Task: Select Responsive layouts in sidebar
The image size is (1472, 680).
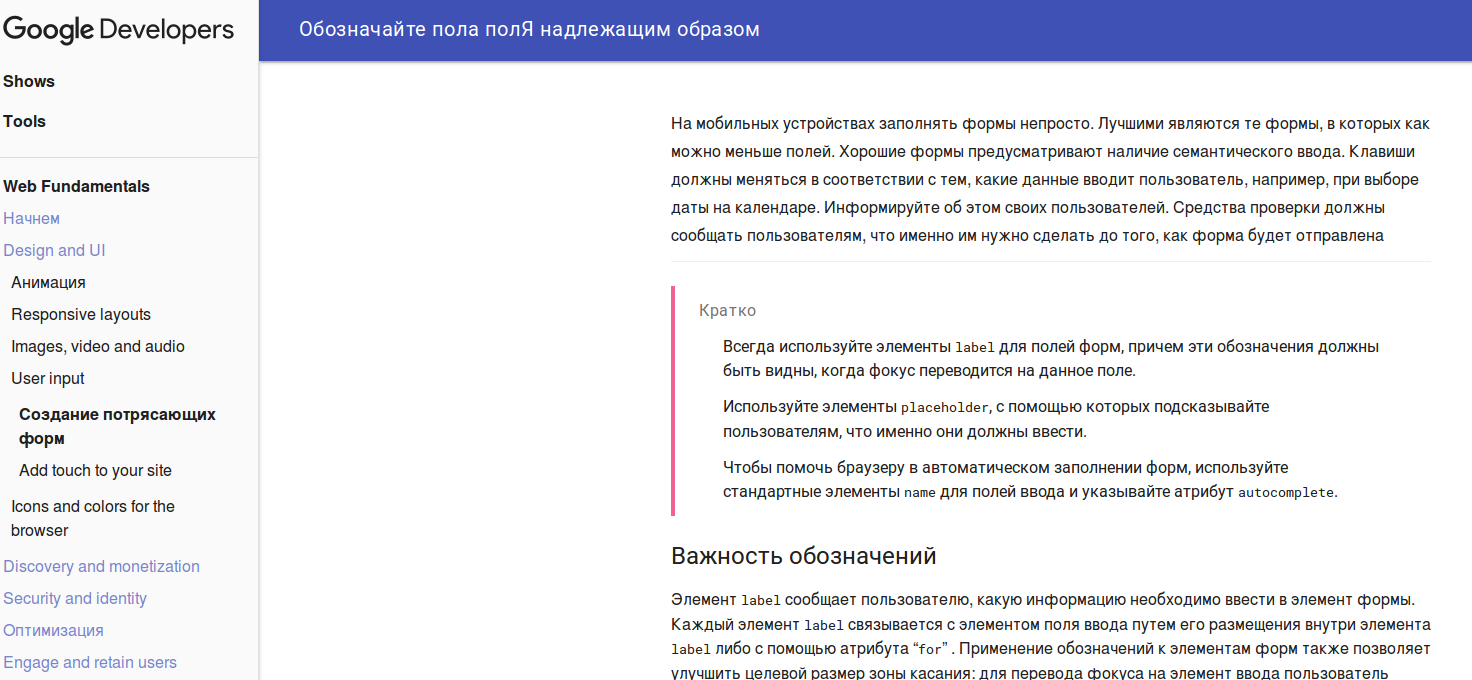Action: coord(81,315)
